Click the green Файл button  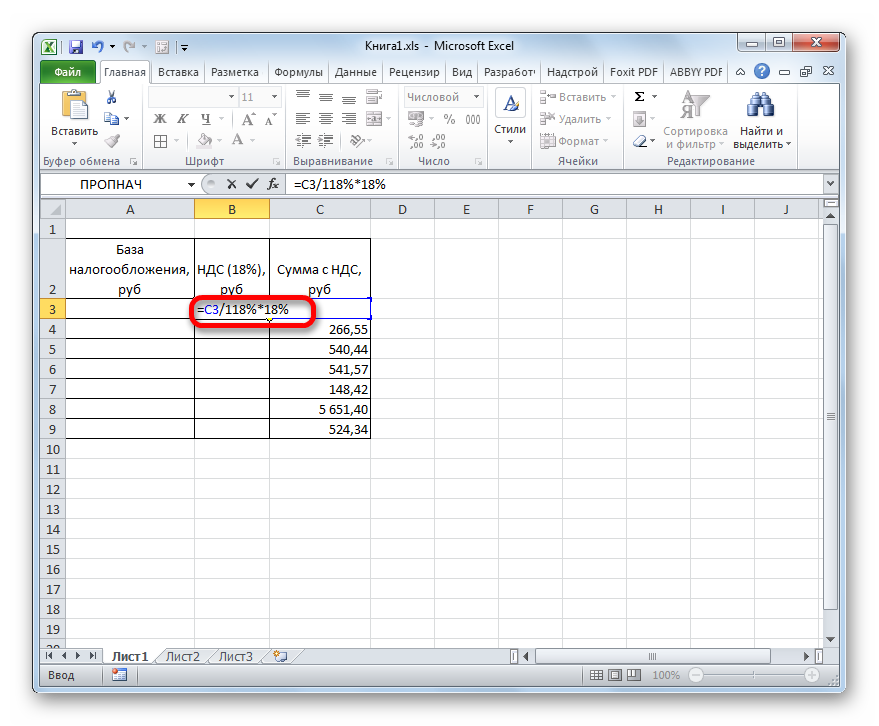tap(68, 72)
